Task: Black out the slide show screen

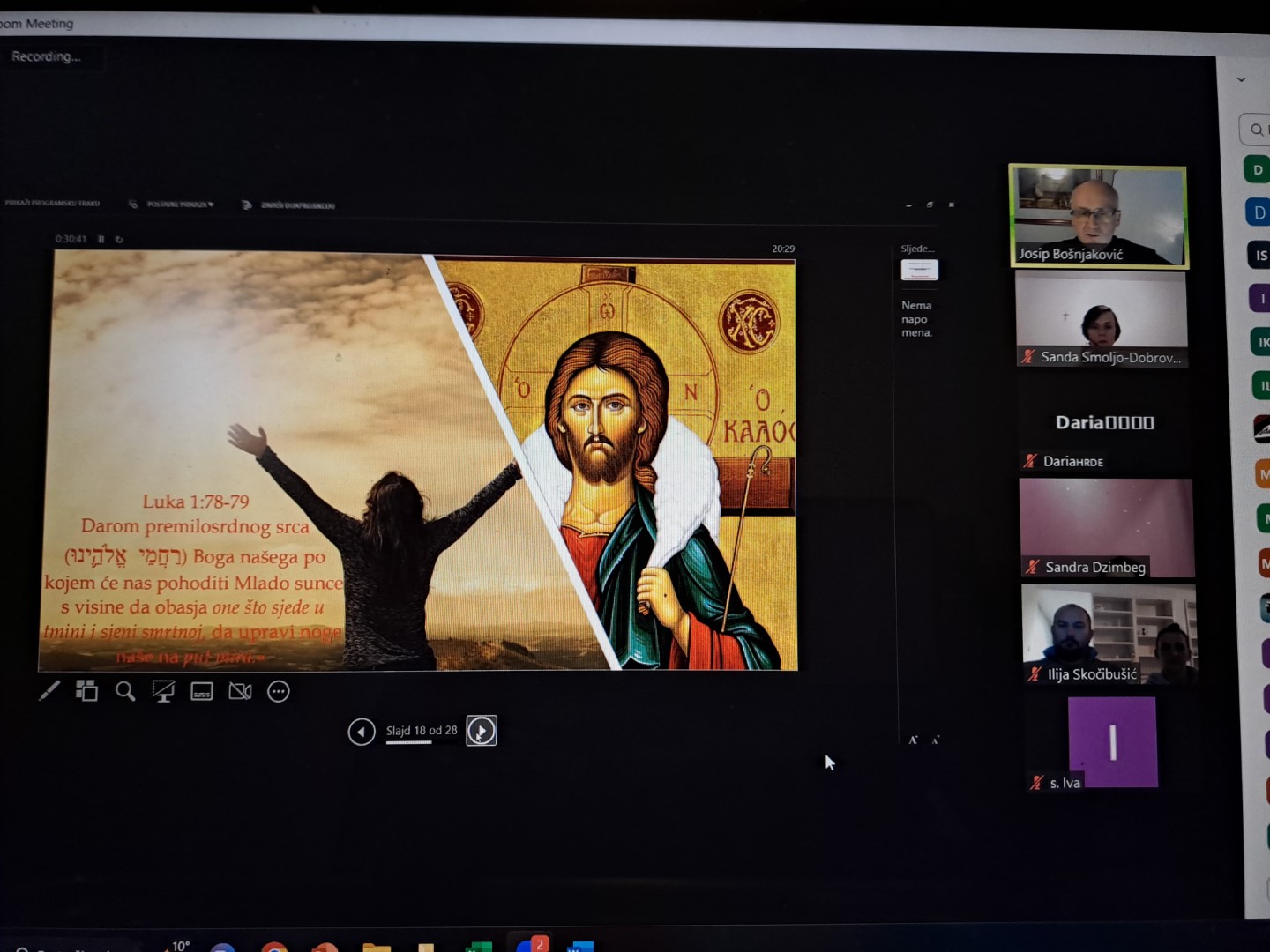Action: point(163,692)
